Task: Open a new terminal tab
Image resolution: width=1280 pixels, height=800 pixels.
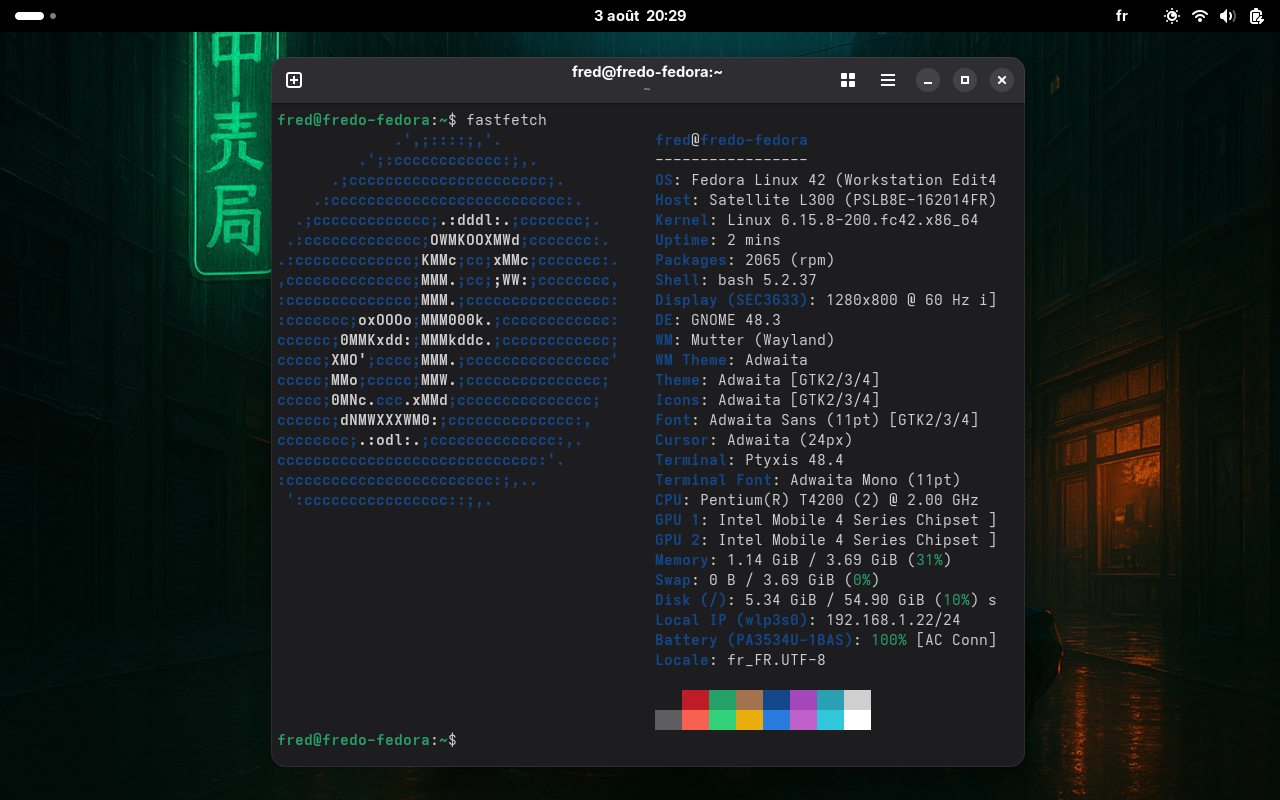Action: point(294,80)
